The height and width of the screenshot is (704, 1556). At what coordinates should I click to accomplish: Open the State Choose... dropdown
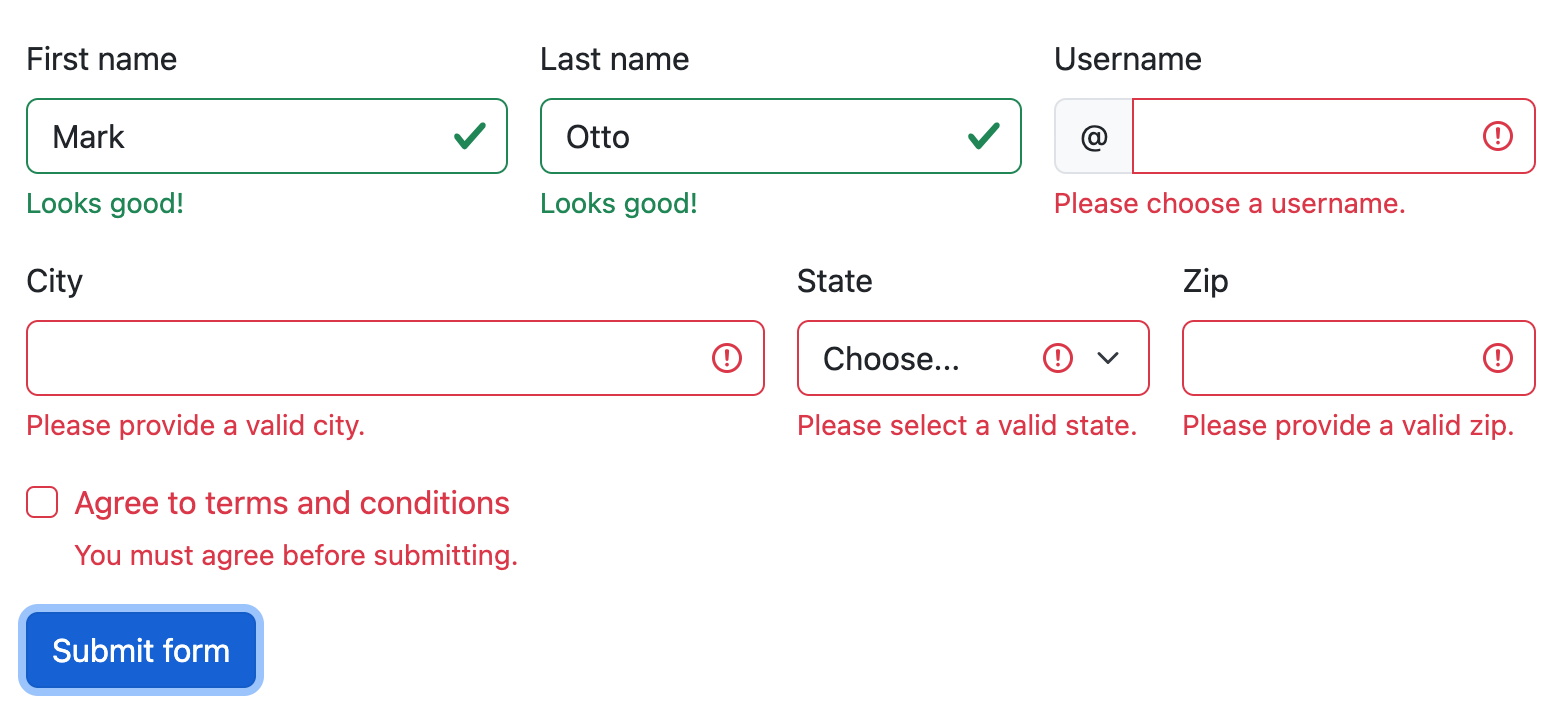point(920,358)
